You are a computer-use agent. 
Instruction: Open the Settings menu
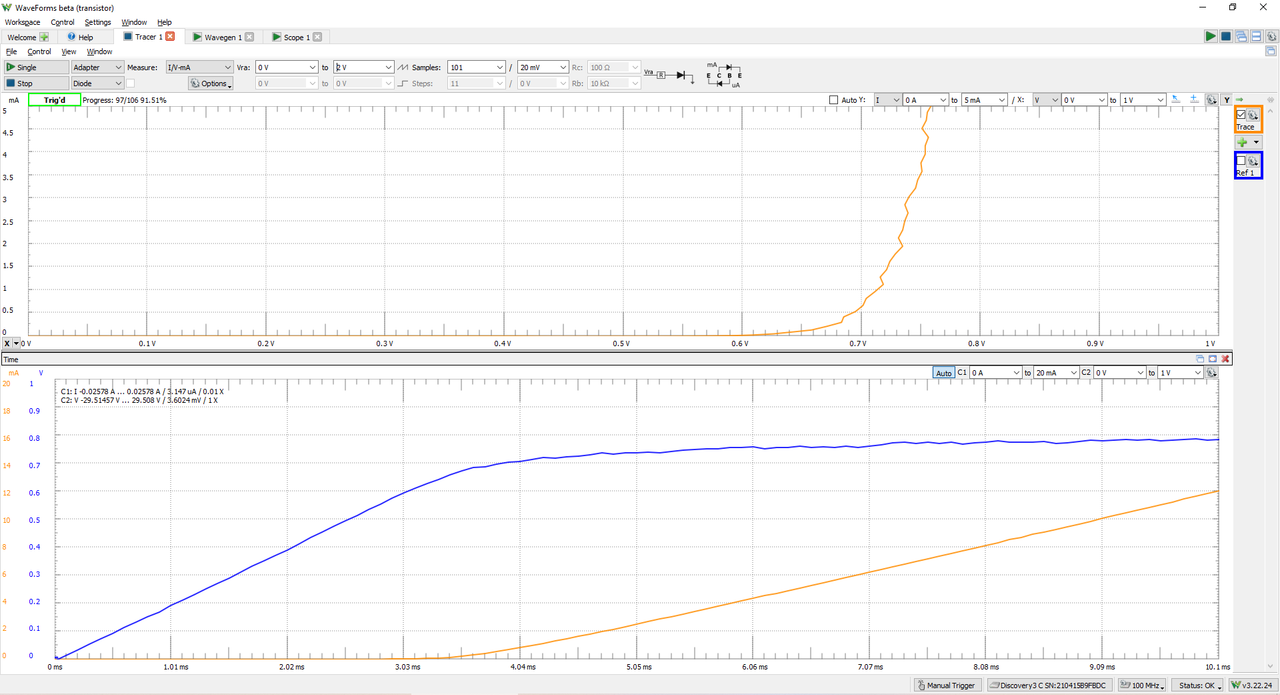coord(98,22)
